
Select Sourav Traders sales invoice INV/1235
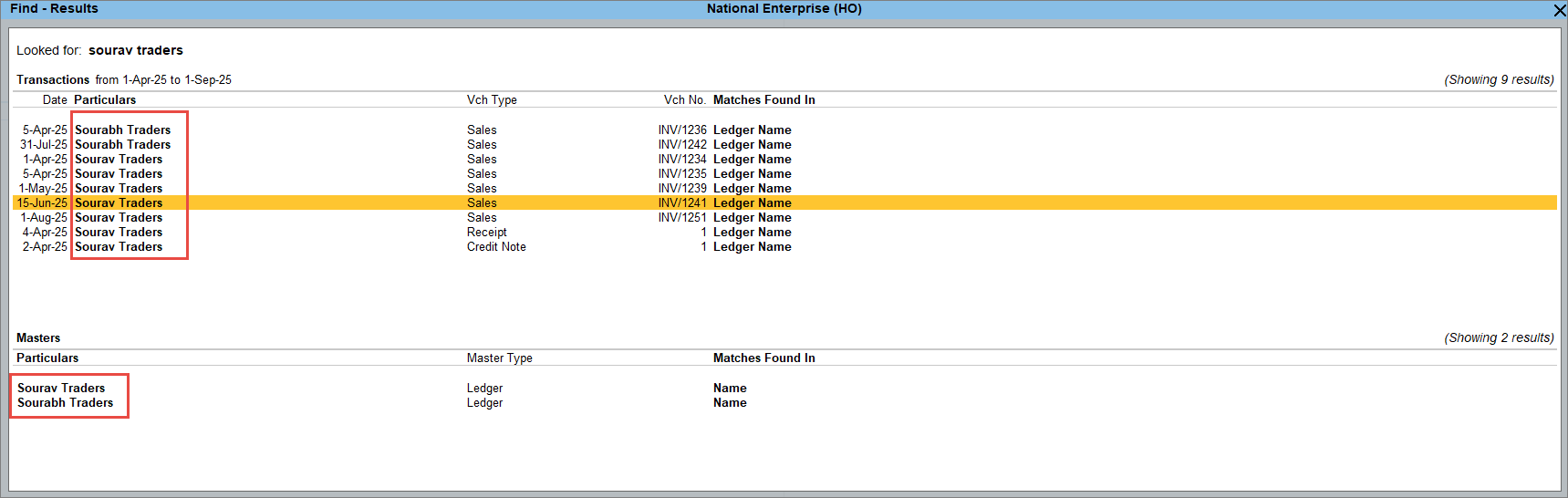point(119,174)
